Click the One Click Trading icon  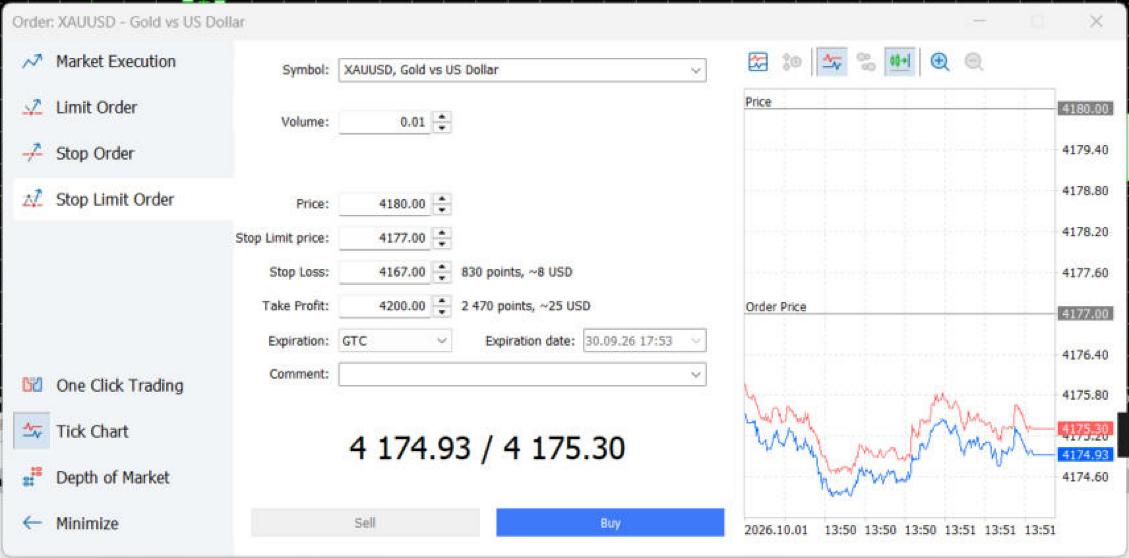click(32, 385)
